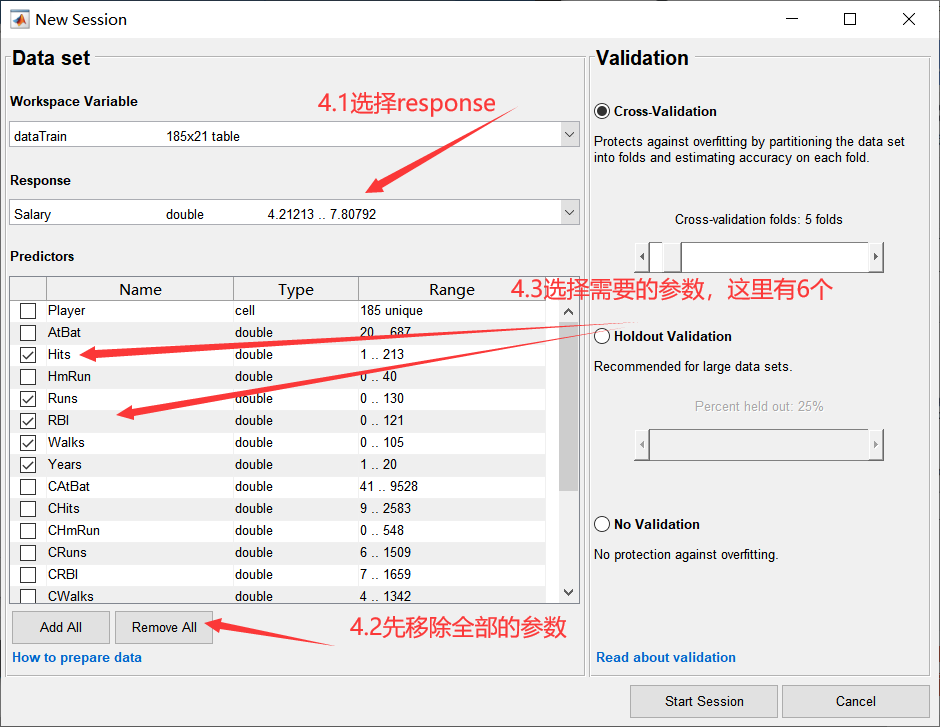Click right arrow of folds slider
Image resolution: width=940 pixels, height=727 pixels.
tap(878, 257)
